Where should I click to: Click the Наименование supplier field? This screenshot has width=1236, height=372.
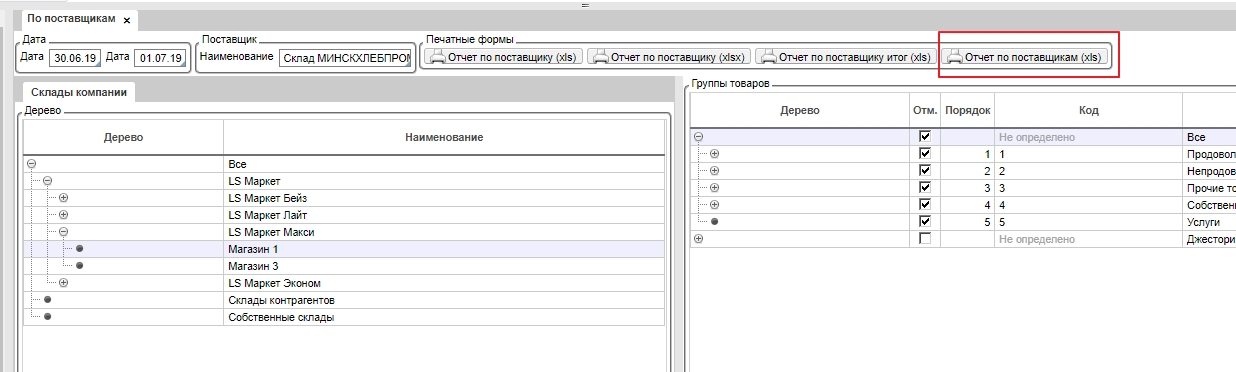[345, 59]
